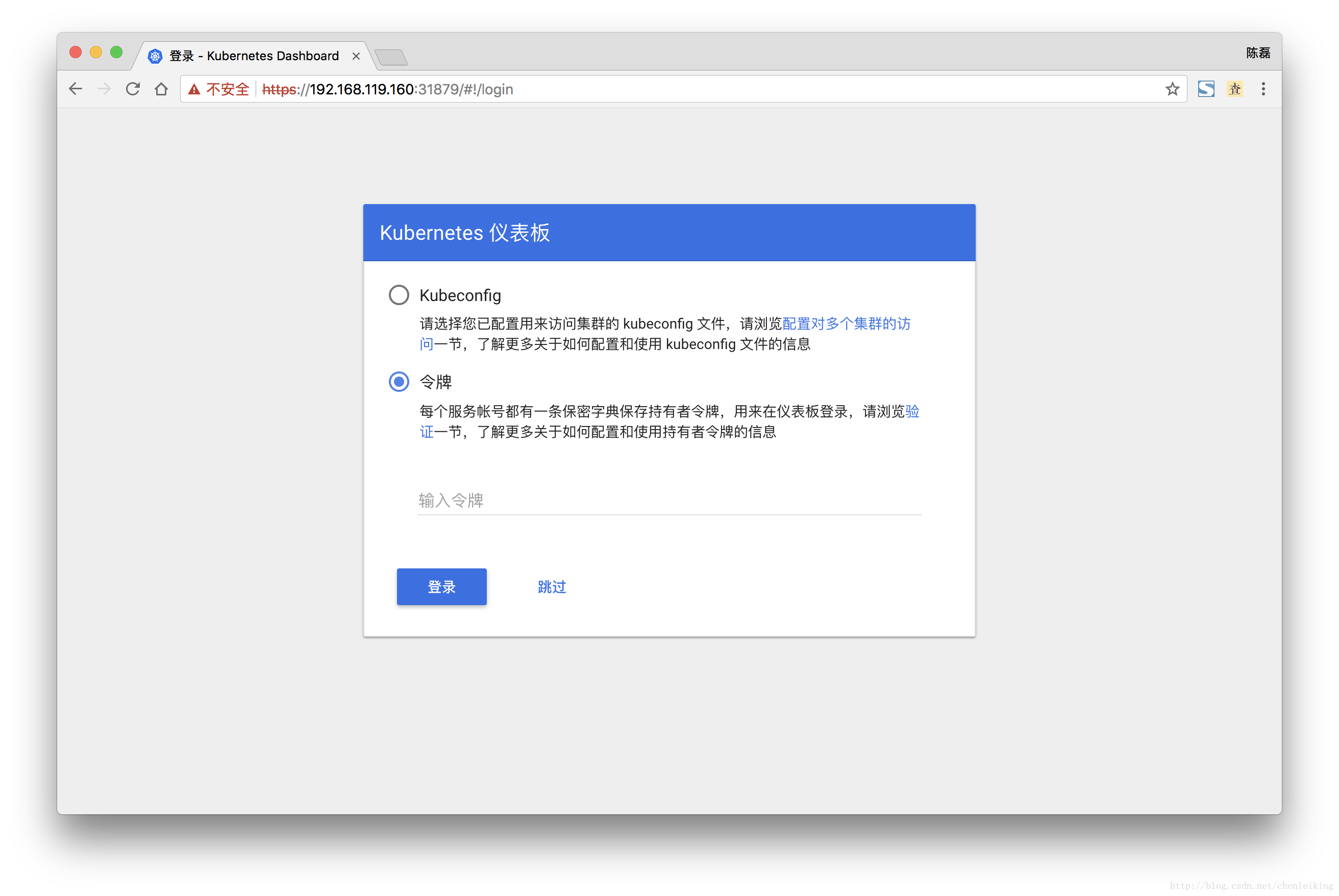
Task: Click the 输入令牌 token input field
Action: 669,501
